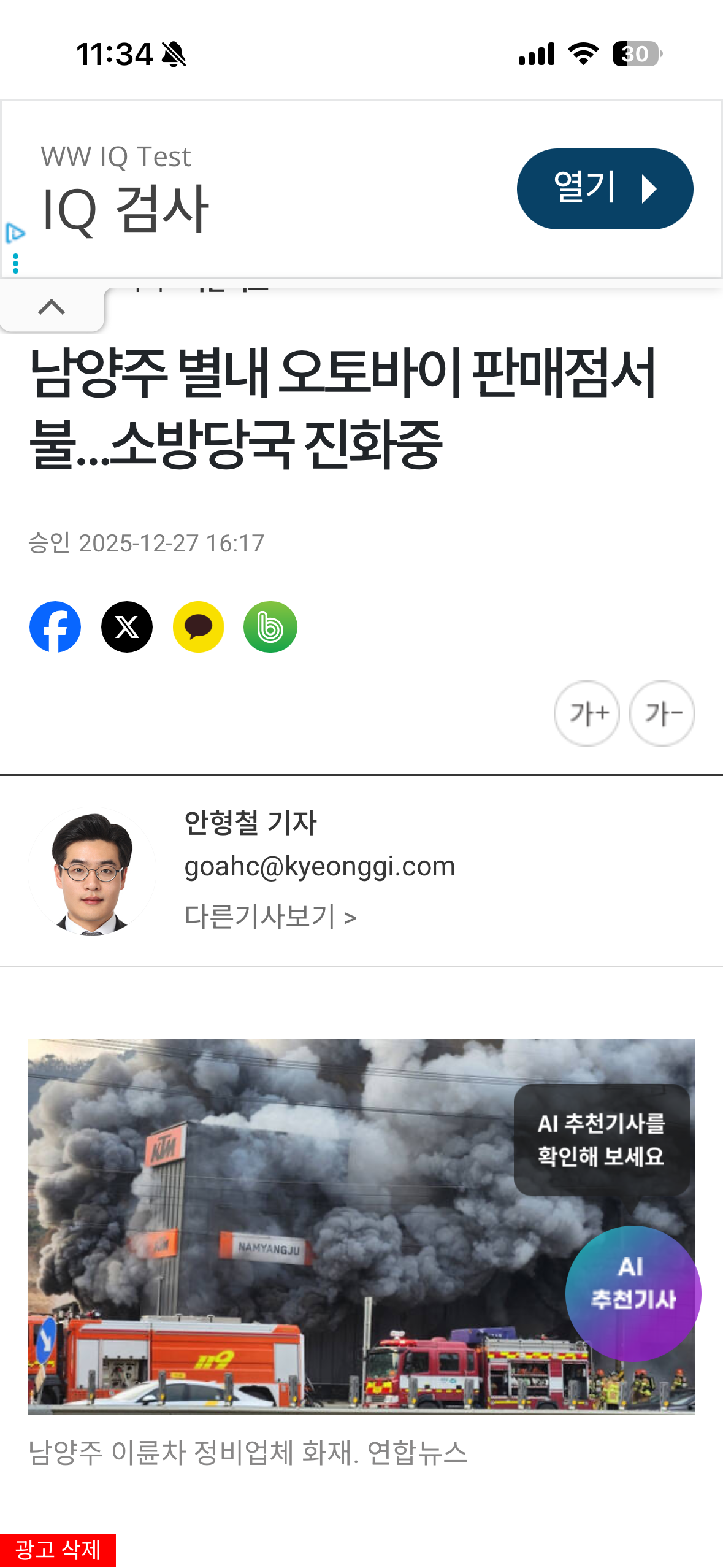Image resolution: width=723 pixels, height=1568 pixels.
Task: Share article on X
Action: (127, 627)
